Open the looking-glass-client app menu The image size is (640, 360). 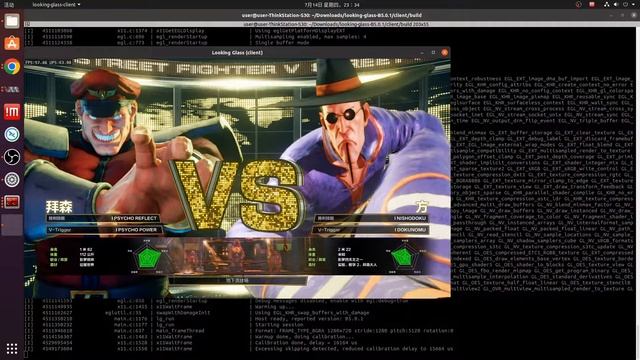pyautogui.click(x=56, y=4)
